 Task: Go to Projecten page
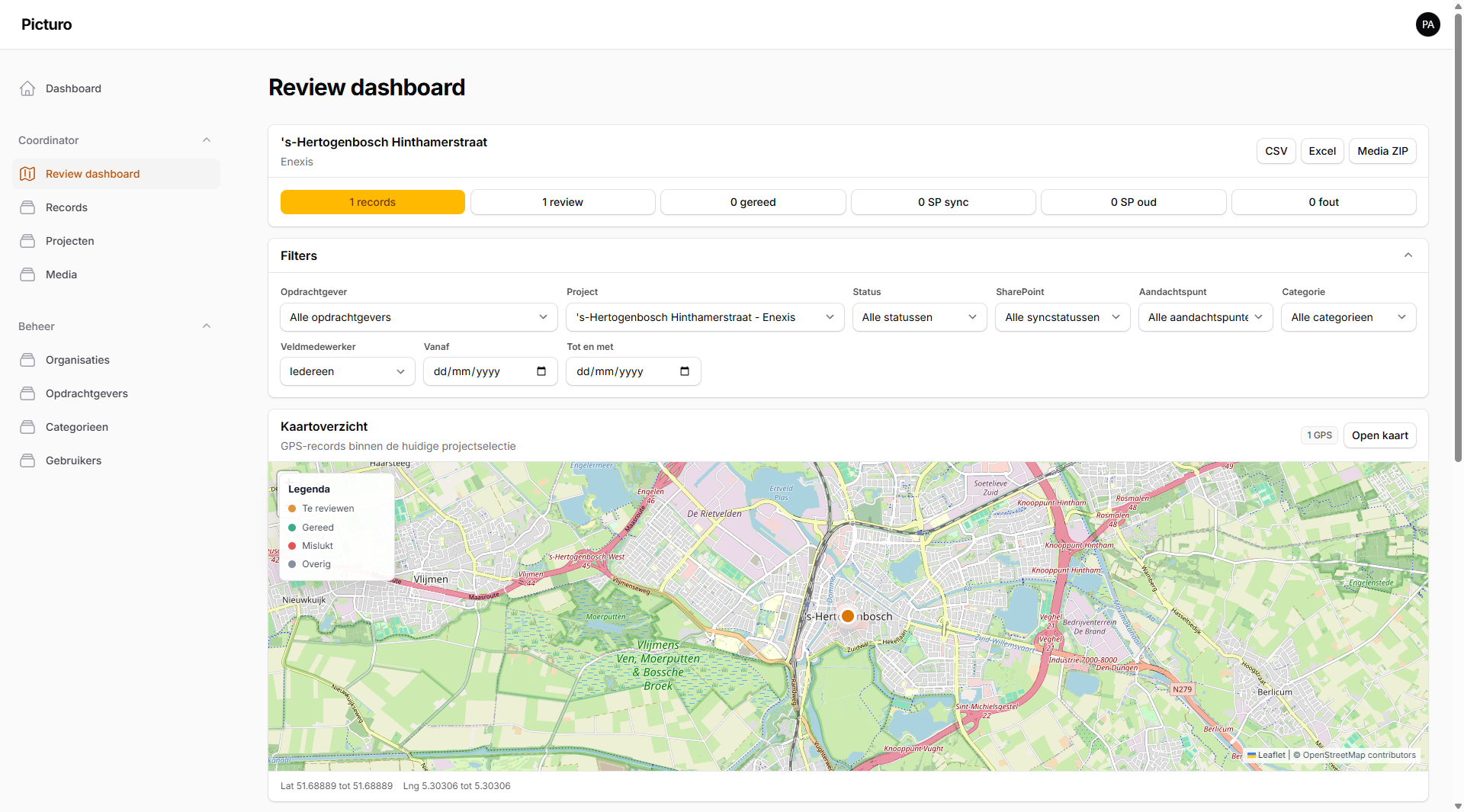click(116, 241)
